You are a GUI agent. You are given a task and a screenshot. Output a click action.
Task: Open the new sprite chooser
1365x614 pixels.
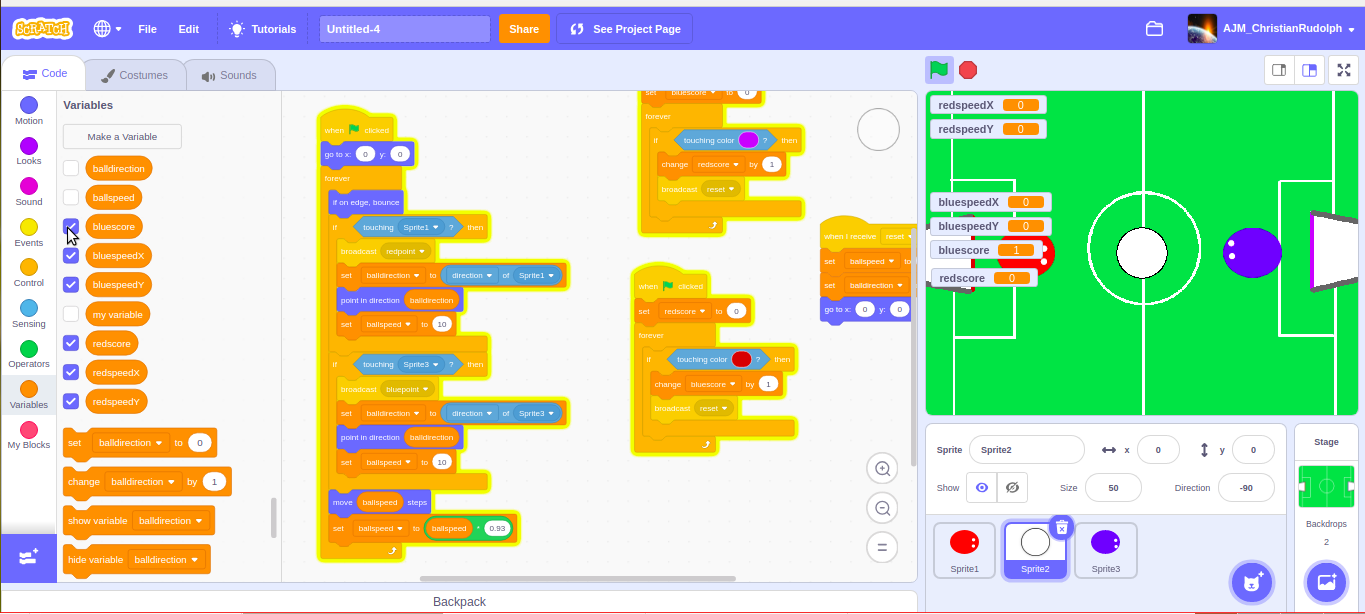[x=1251, y=582]
